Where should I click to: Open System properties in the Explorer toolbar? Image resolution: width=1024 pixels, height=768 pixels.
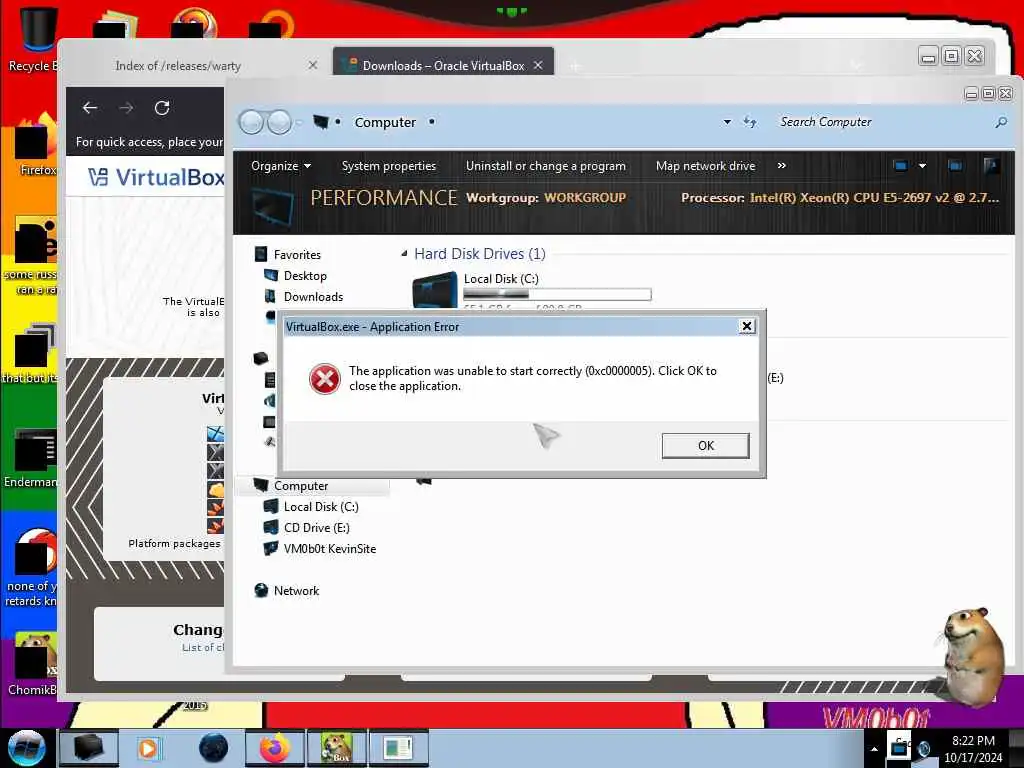click(x=389, y=166)
